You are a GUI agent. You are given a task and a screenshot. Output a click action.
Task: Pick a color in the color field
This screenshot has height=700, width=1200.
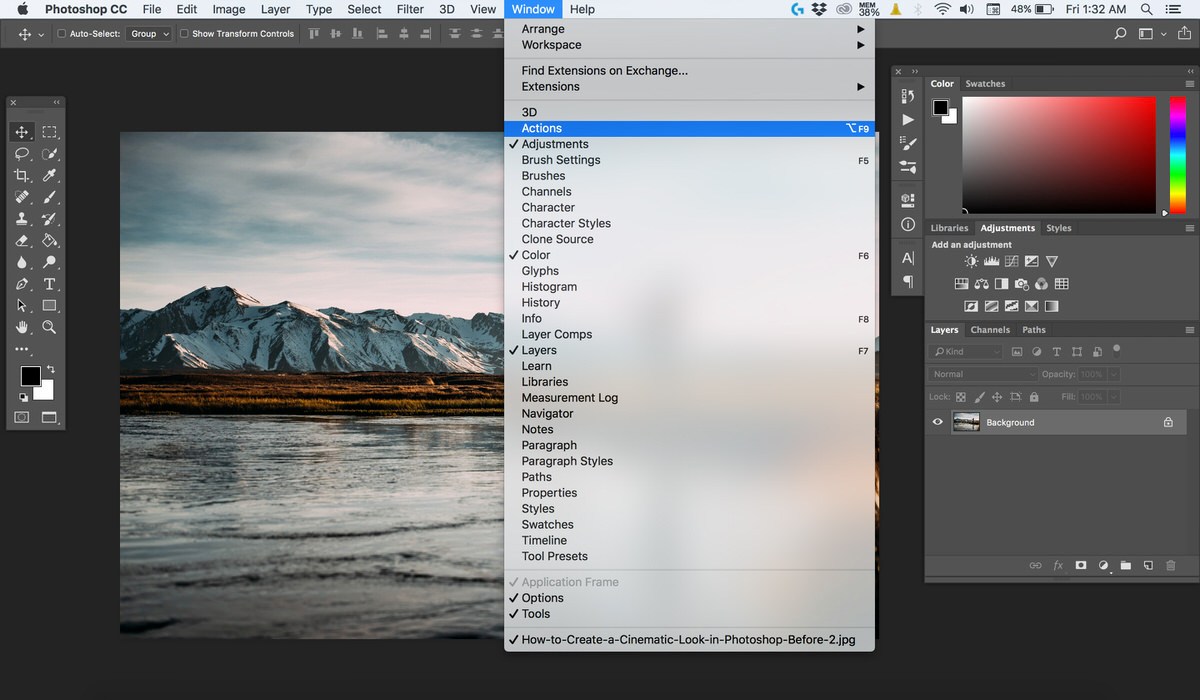tap(1059, 155)
